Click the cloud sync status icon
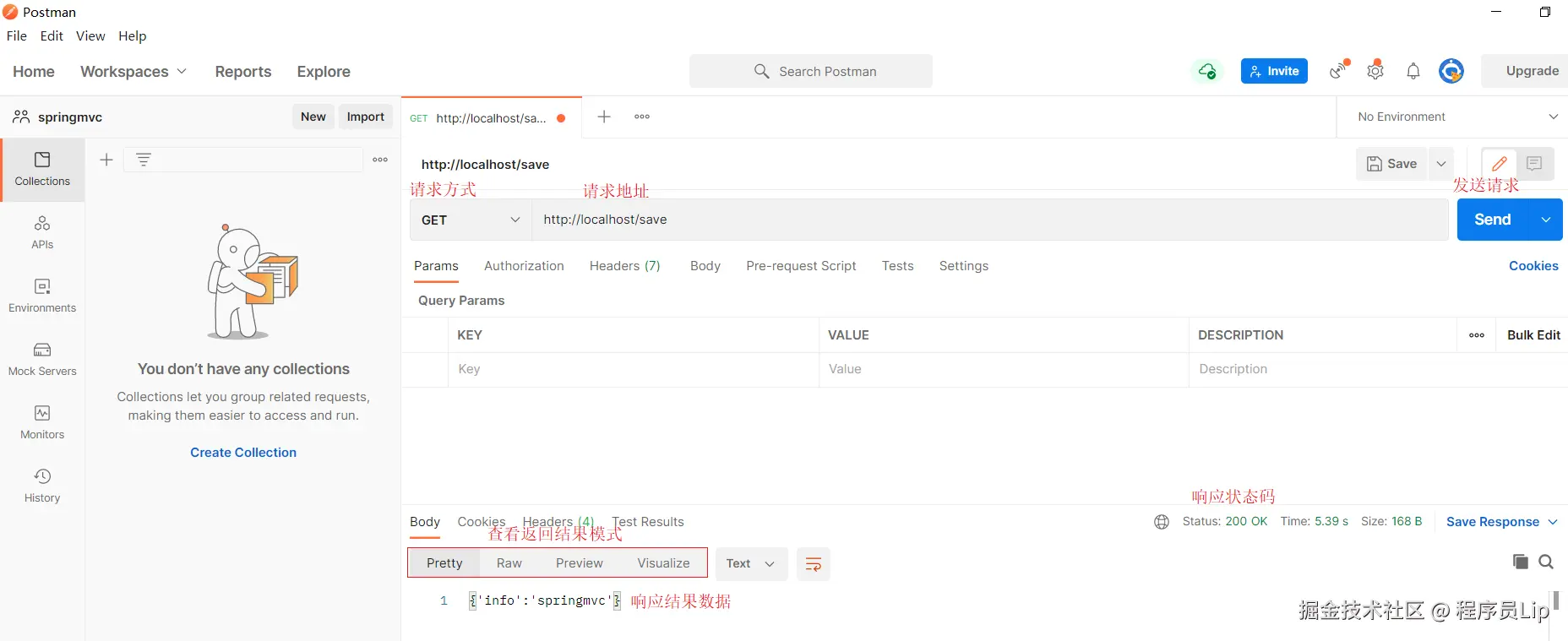 pyautogui.click(x=1207, y=71)
